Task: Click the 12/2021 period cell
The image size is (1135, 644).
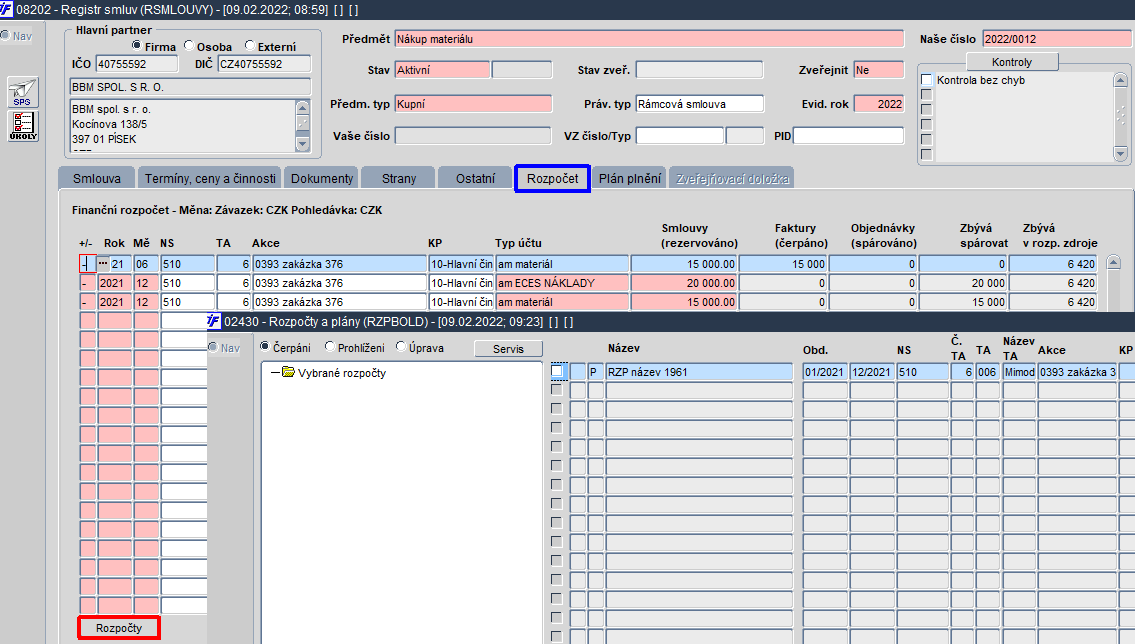Action: [872, 372]
